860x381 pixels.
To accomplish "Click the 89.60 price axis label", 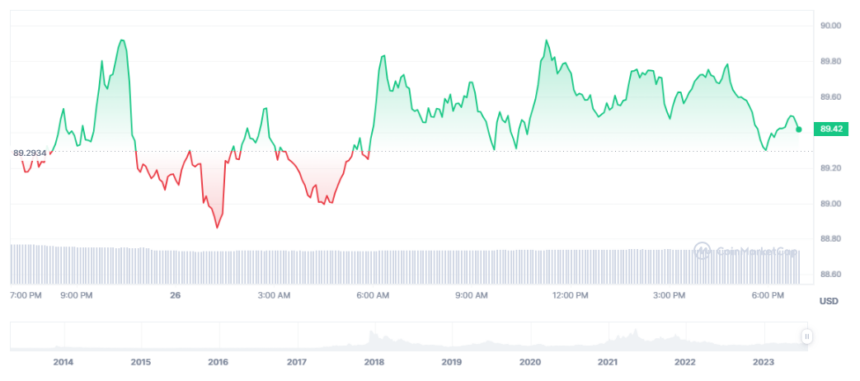I will [830, 97].
